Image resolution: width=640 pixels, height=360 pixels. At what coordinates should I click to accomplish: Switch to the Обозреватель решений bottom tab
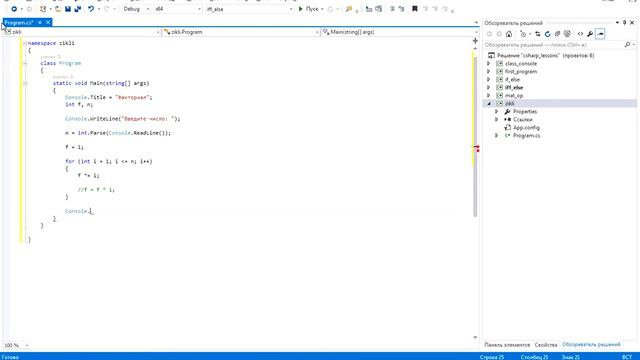(591, 345)
